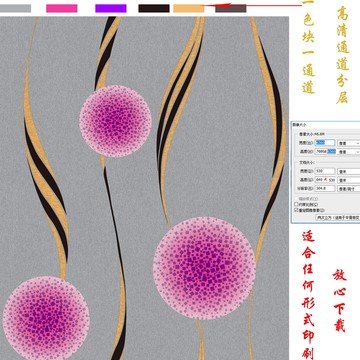Open the pixel height unit dropdown
The image size is (360, 360).
pyautogui.click(x=349, y=152)
